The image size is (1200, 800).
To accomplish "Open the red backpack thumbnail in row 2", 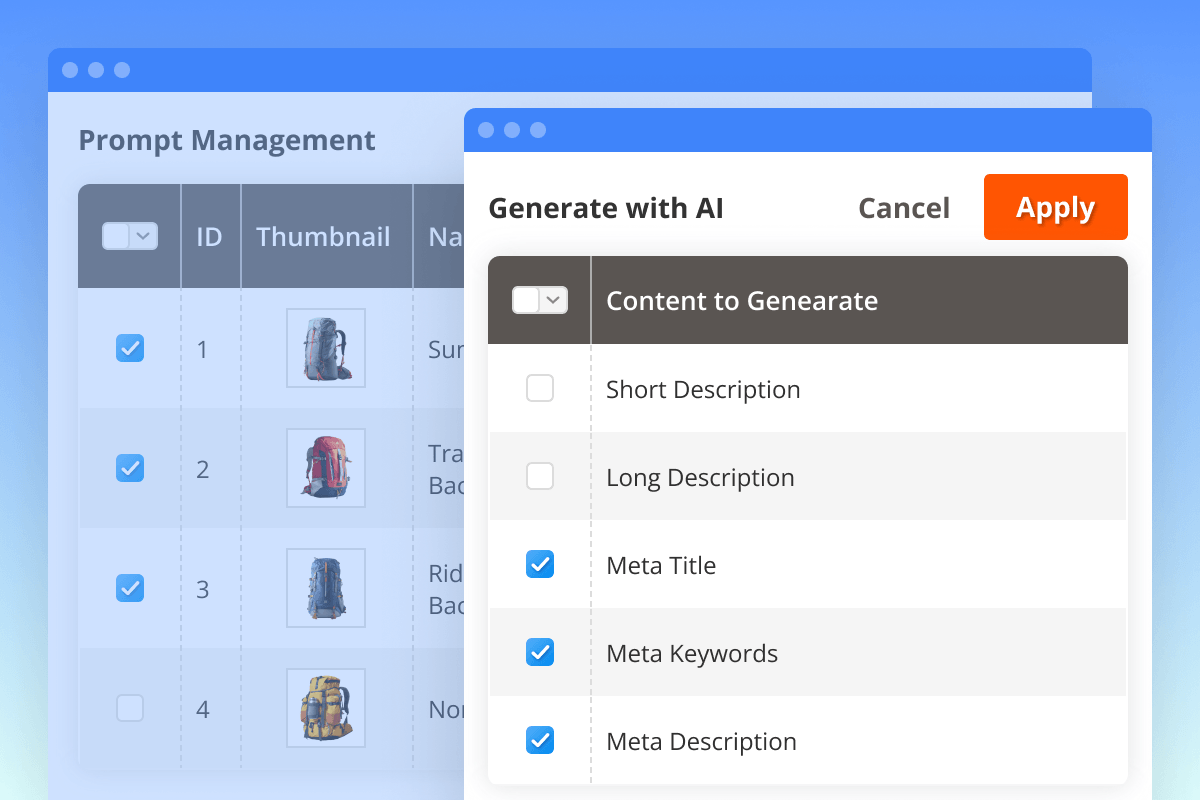I will [326, 468].
